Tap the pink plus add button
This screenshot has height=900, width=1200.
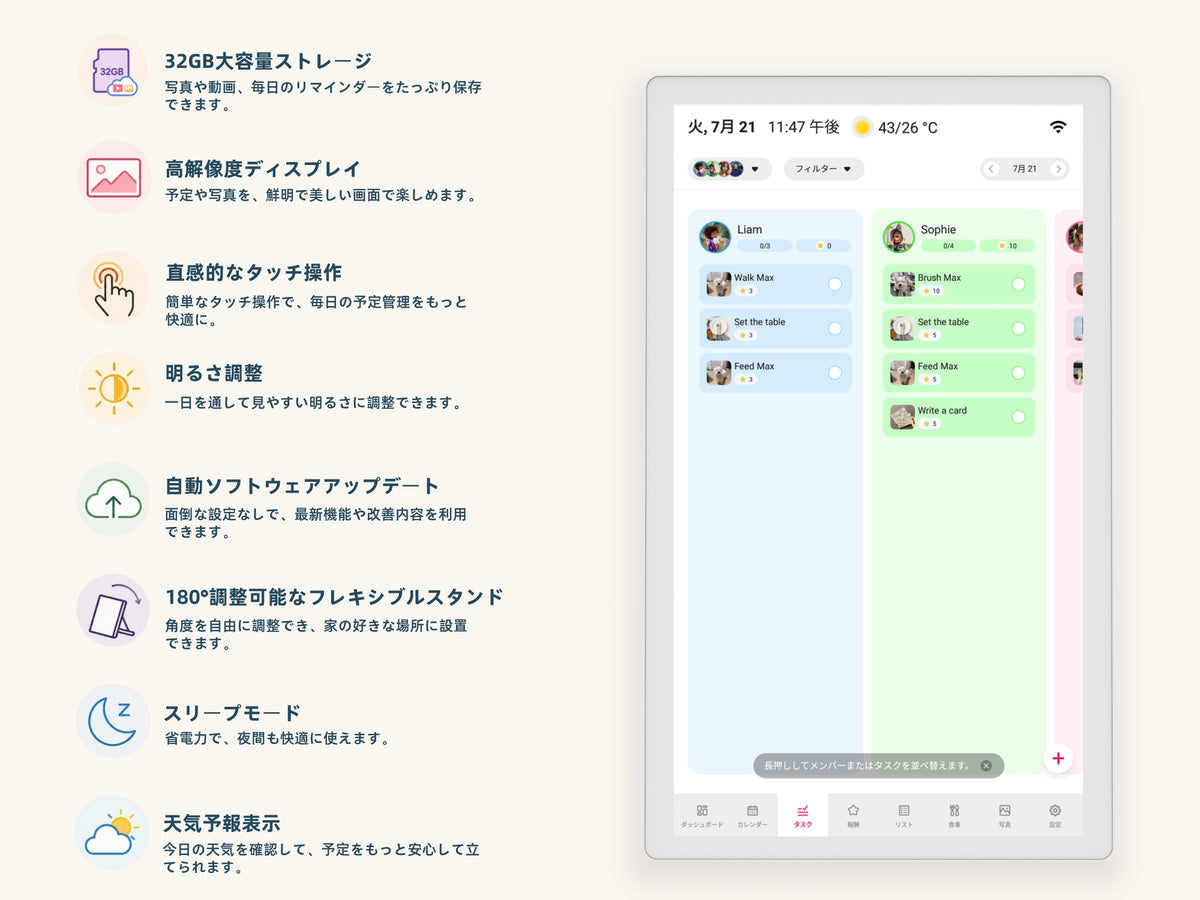(1058, 759)
